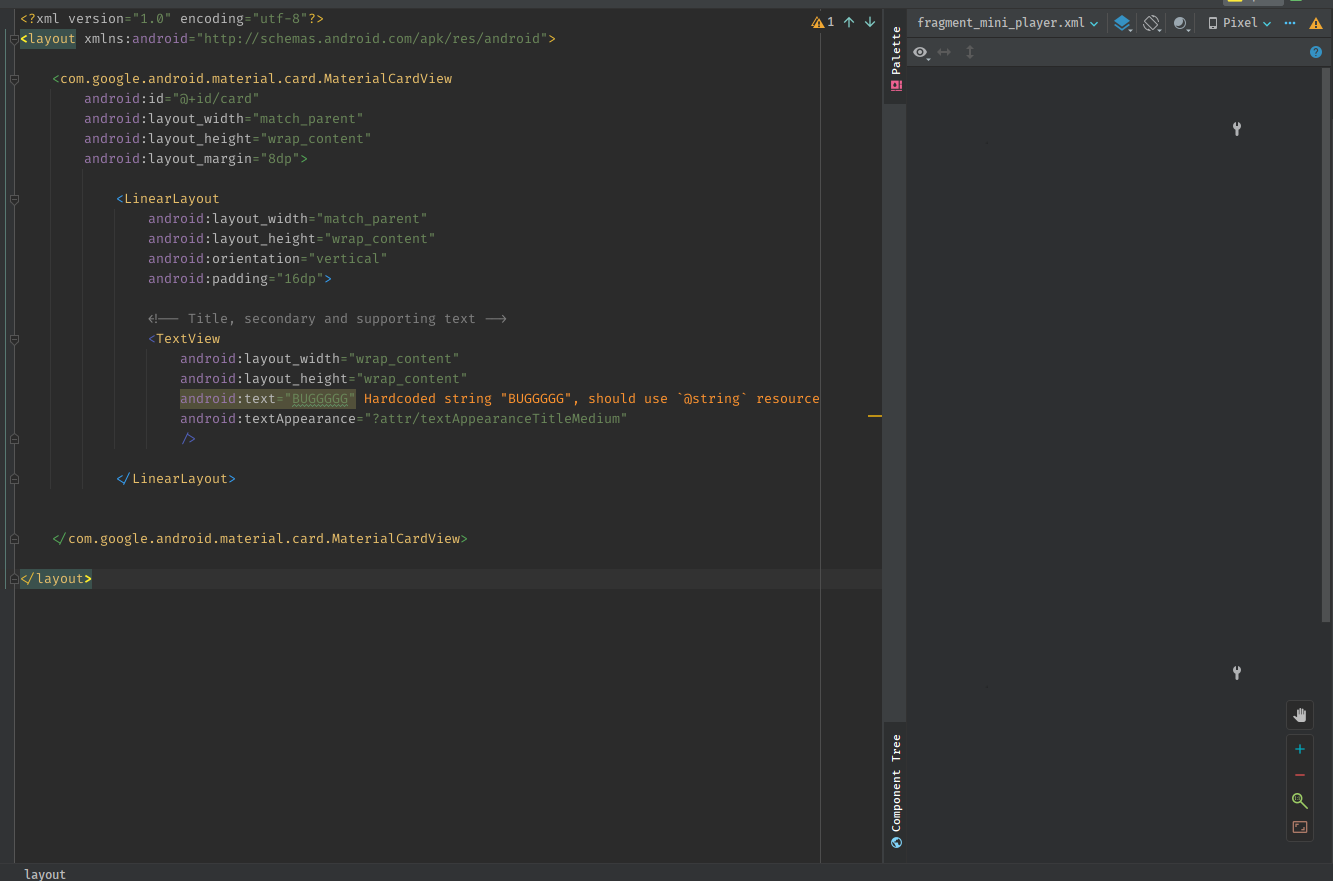Select the layout breadcrumb in bottom bar

tap(45, 873)
